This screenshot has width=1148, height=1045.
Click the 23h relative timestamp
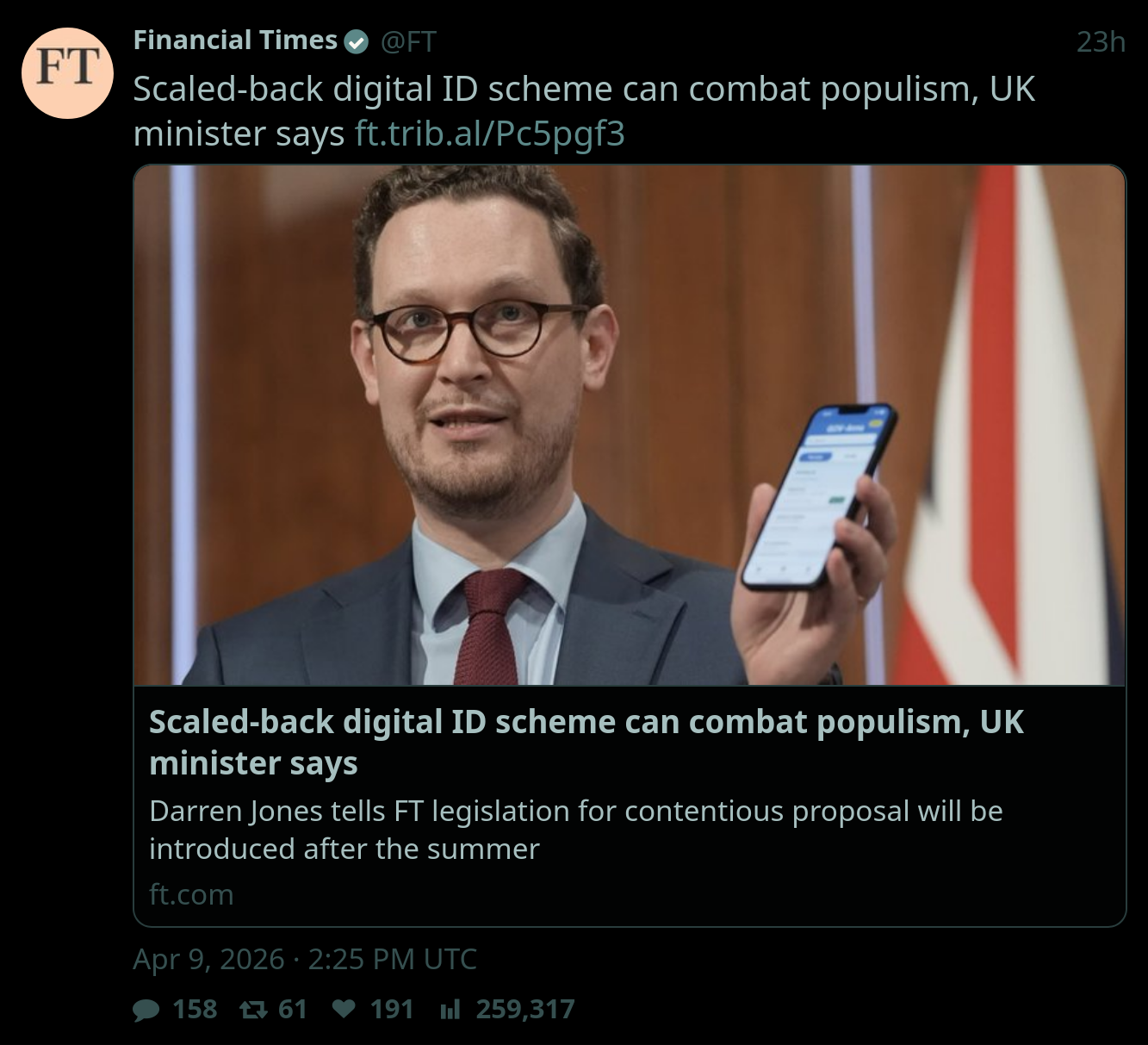click(1101, 41)
